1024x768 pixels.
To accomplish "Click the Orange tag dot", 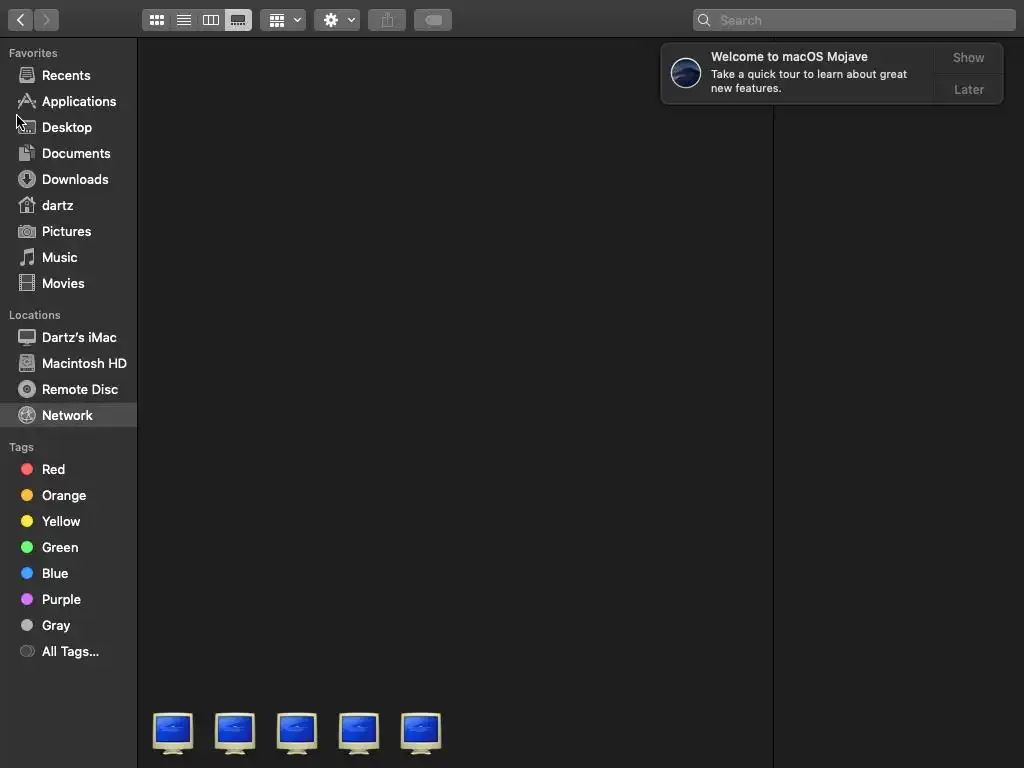I will click(27, 495).
